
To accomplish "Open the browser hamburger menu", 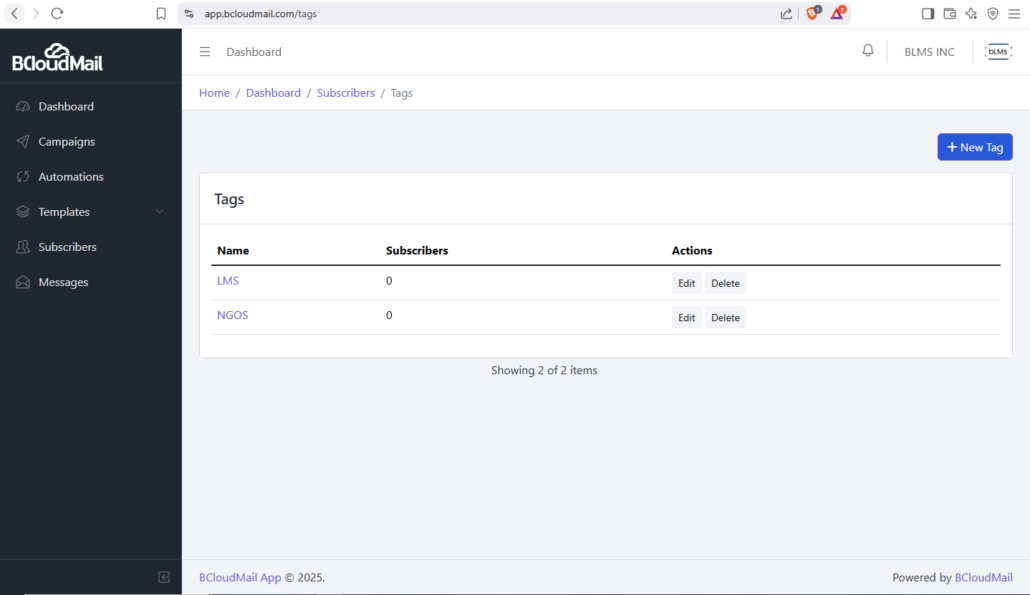I will click(x=1014, y=14).
